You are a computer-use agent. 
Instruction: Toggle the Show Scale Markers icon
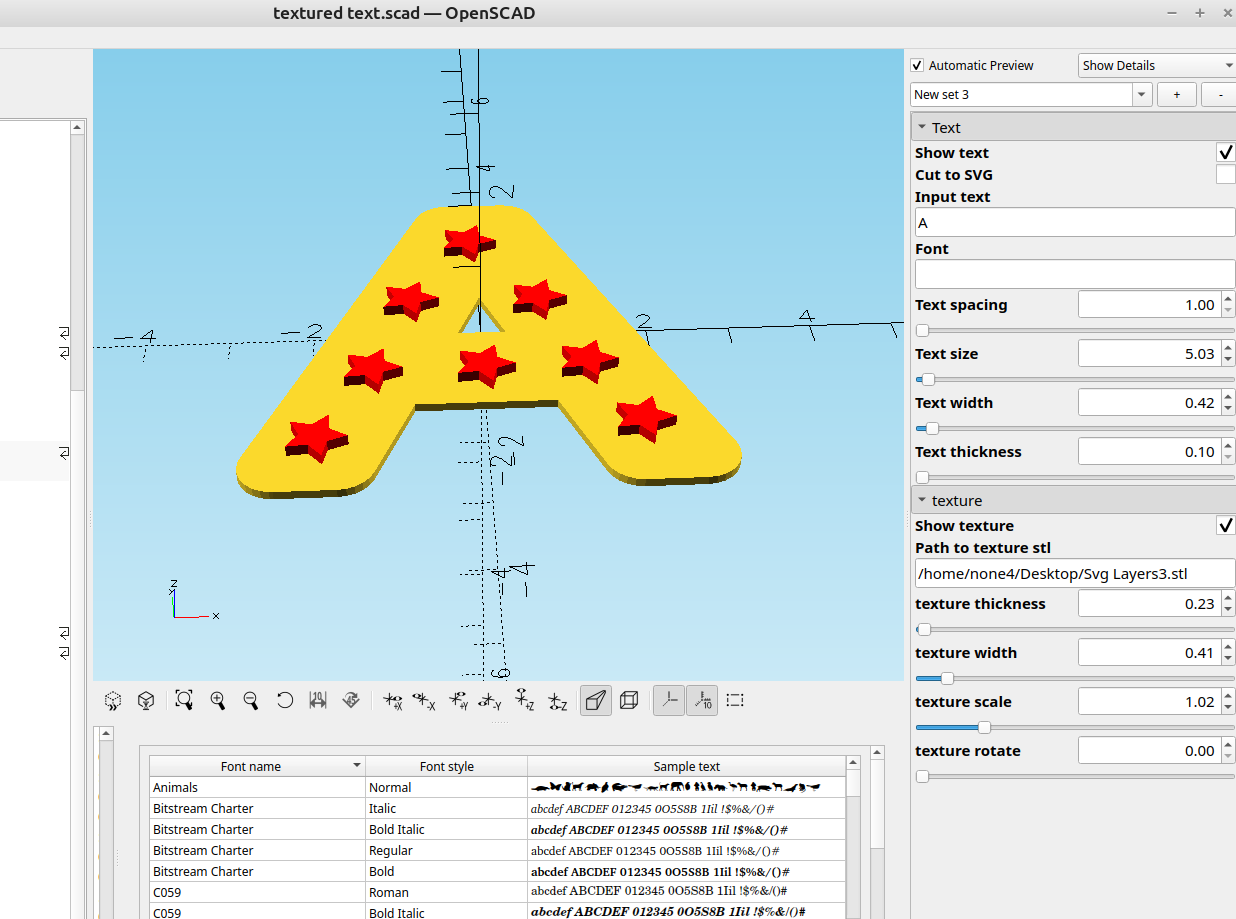pyautogui.click(x=702, y=700)
